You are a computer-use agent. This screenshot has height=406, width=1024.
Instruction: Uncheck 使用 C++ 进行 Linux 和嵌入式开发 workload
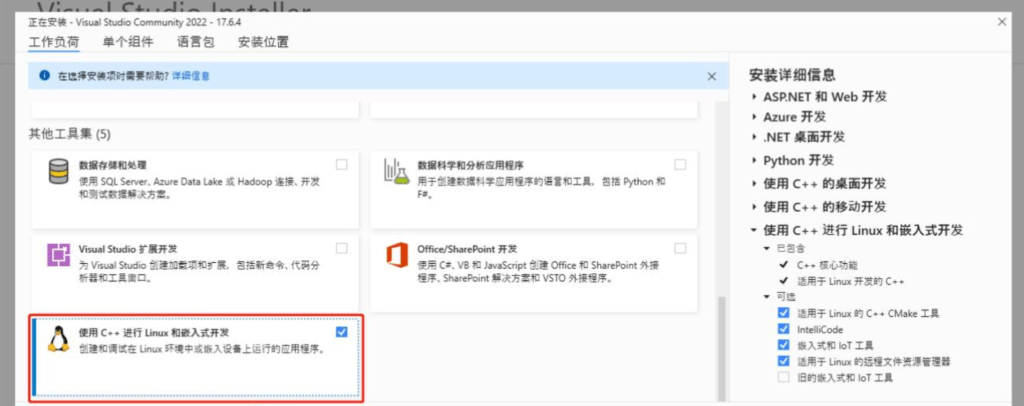[342, 332]
